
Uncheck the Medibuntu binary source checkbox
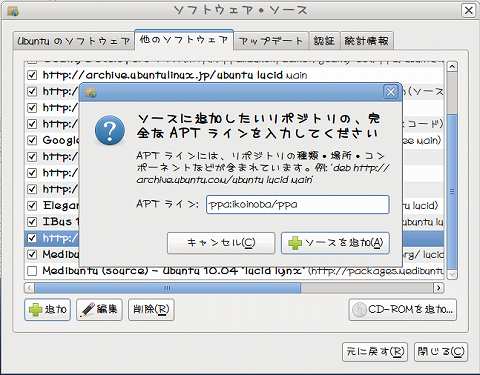[32, 255]
